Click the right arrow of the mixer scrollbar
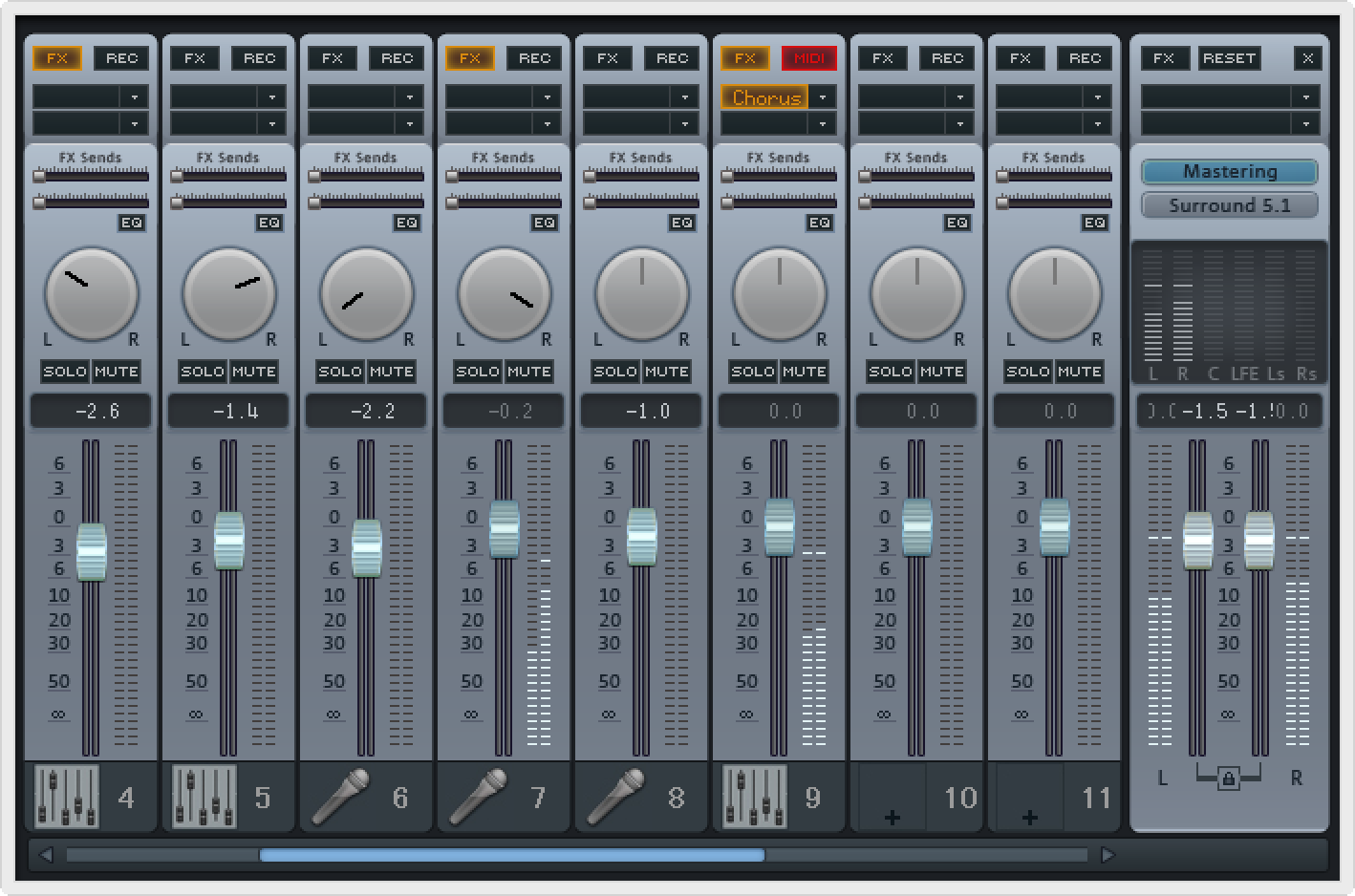The image size is (1355, 896). click(x=1108, y=855)
